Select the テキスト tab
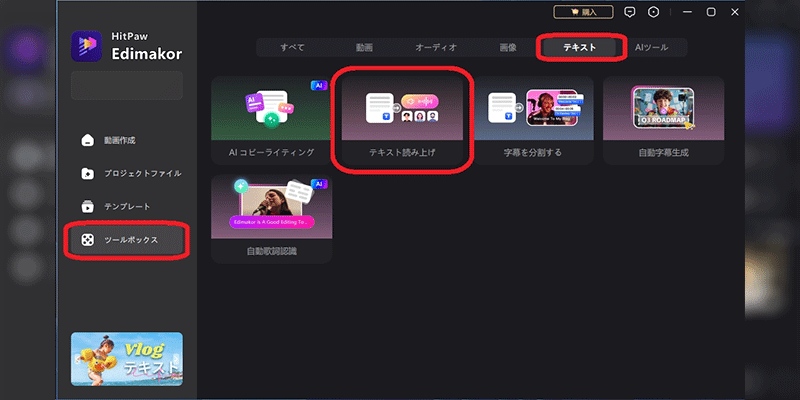Screen dimensions: 800x400 [580, 47]
